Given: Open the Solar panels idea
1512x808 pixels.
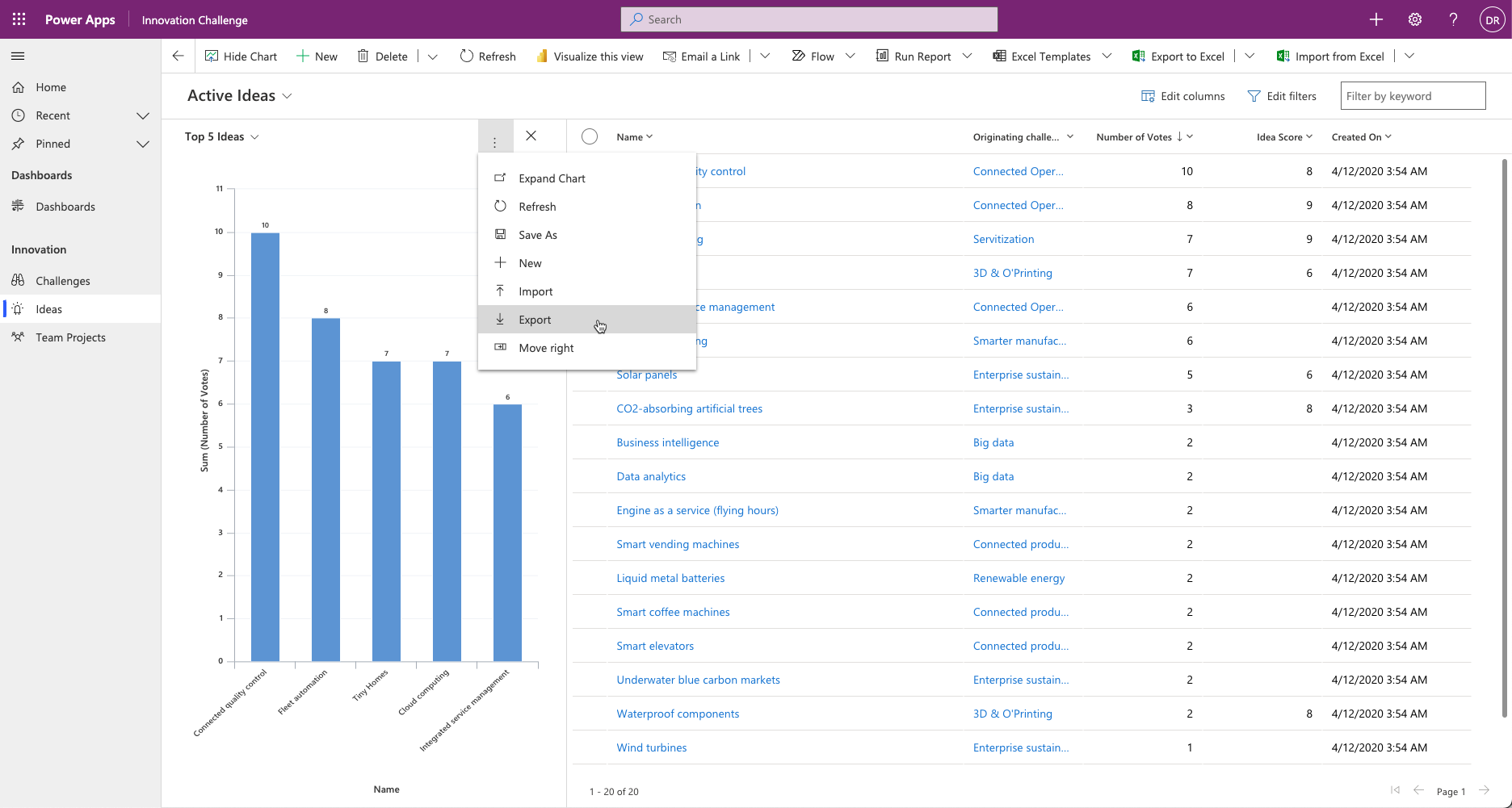Looking at the screenshot, I should [646, 374].
